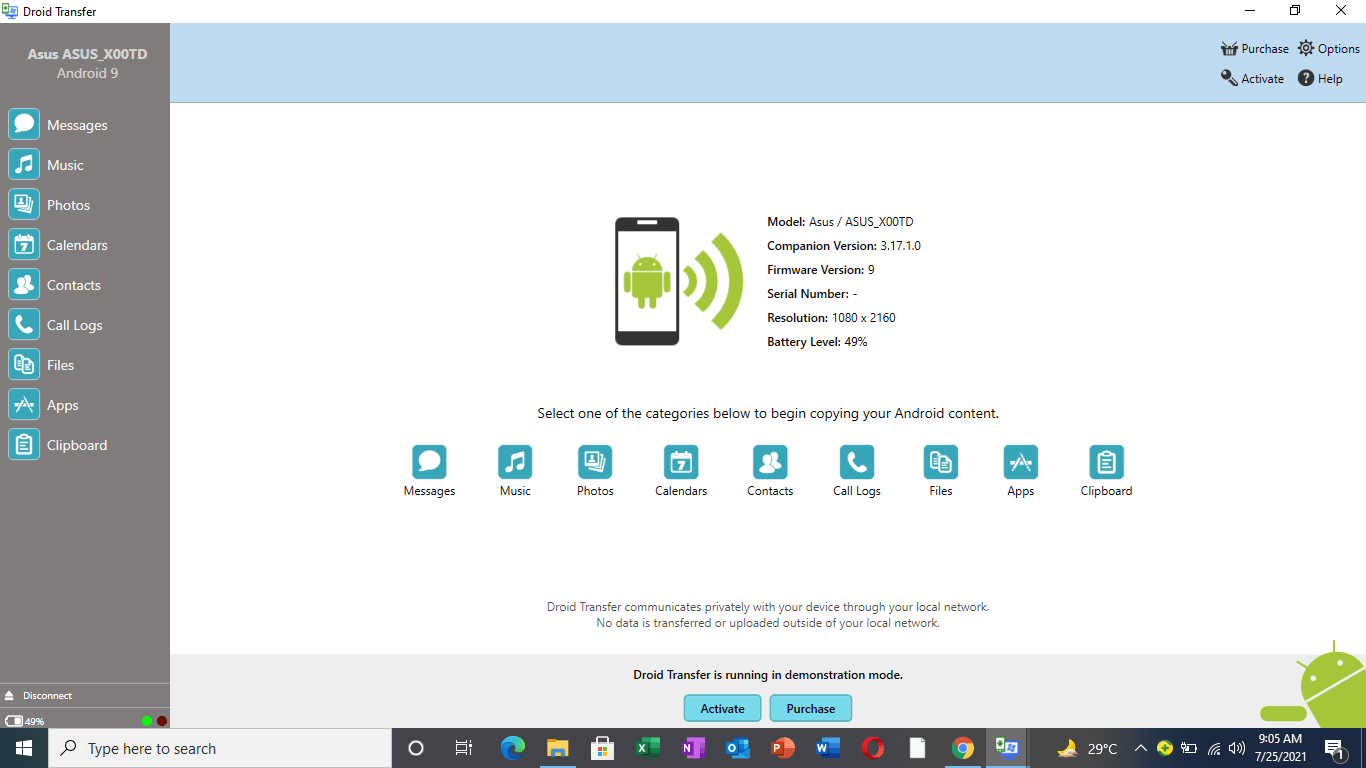Open the notification center icon
This screenshot has width=1366, height=768.
point(1333,748)
